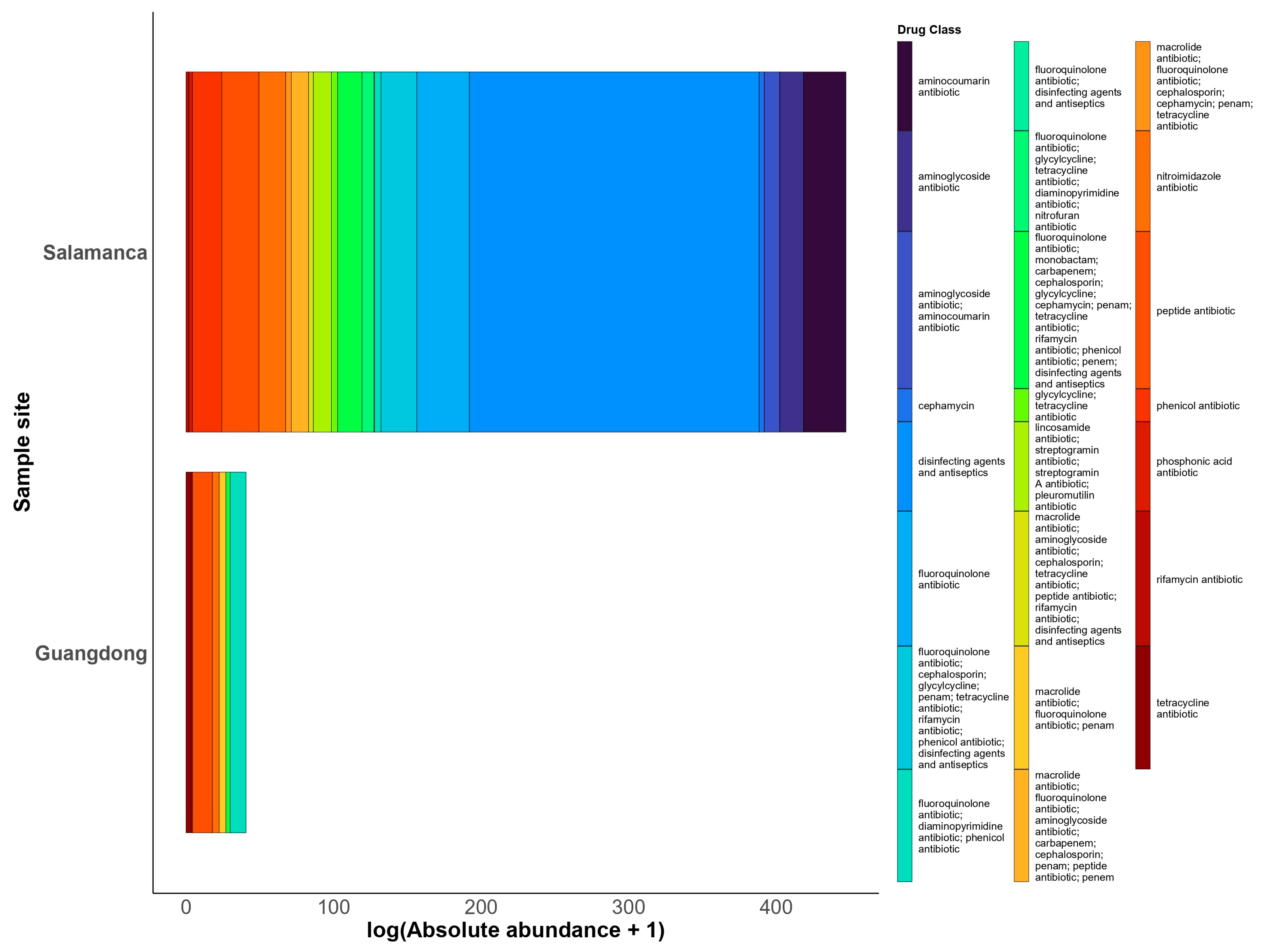Click the aminocoumarin antibiotic legend swatch
This screenshot has width=1261, height=952.
point(904,86)
